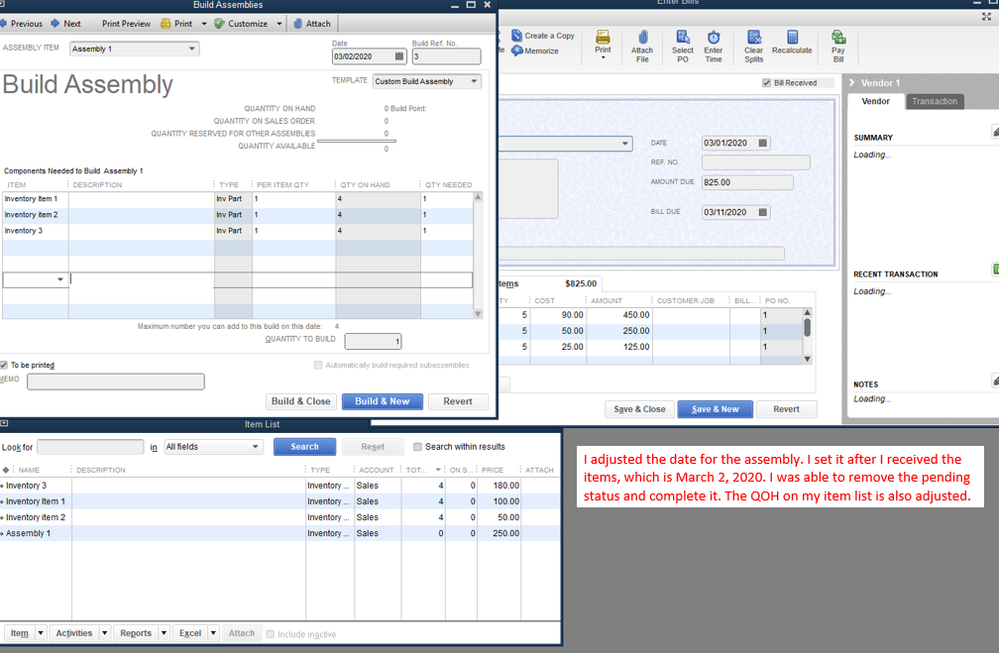999x653 pixels.
Task: Click the Print icon in Build Assemblies toolbar
Action: pyautogui.click(x=166, y=24)
